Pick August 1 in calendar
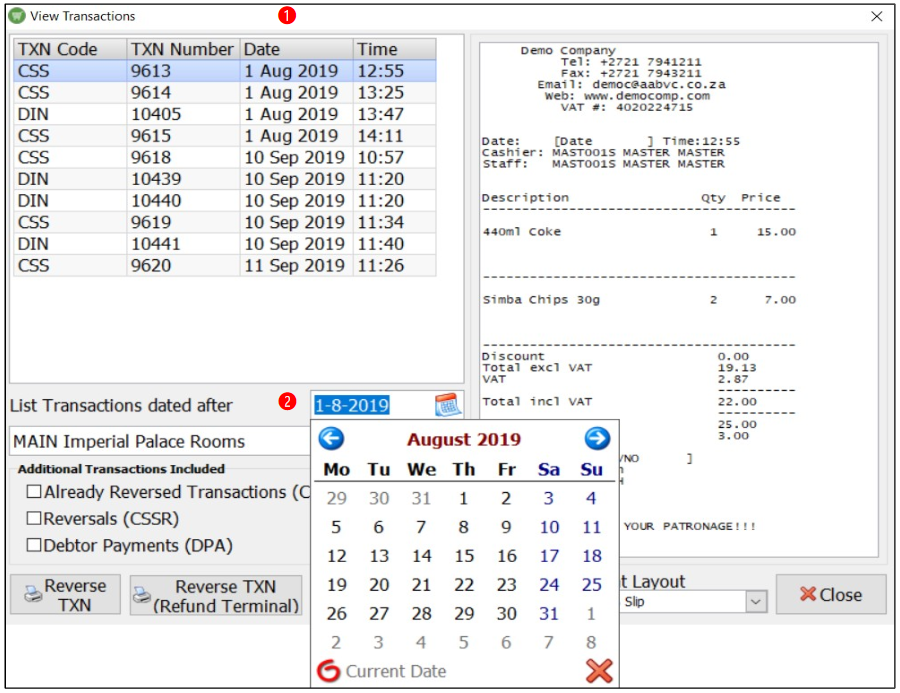This screenshot has height=693, width=900. pos(463,498)
